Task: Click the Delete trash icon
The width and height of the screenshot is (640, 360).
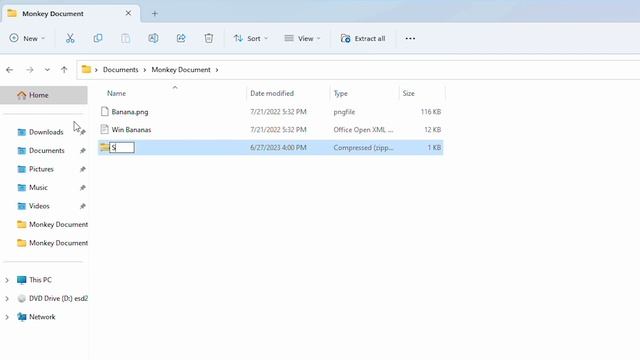Action: (x=209, y=38)
